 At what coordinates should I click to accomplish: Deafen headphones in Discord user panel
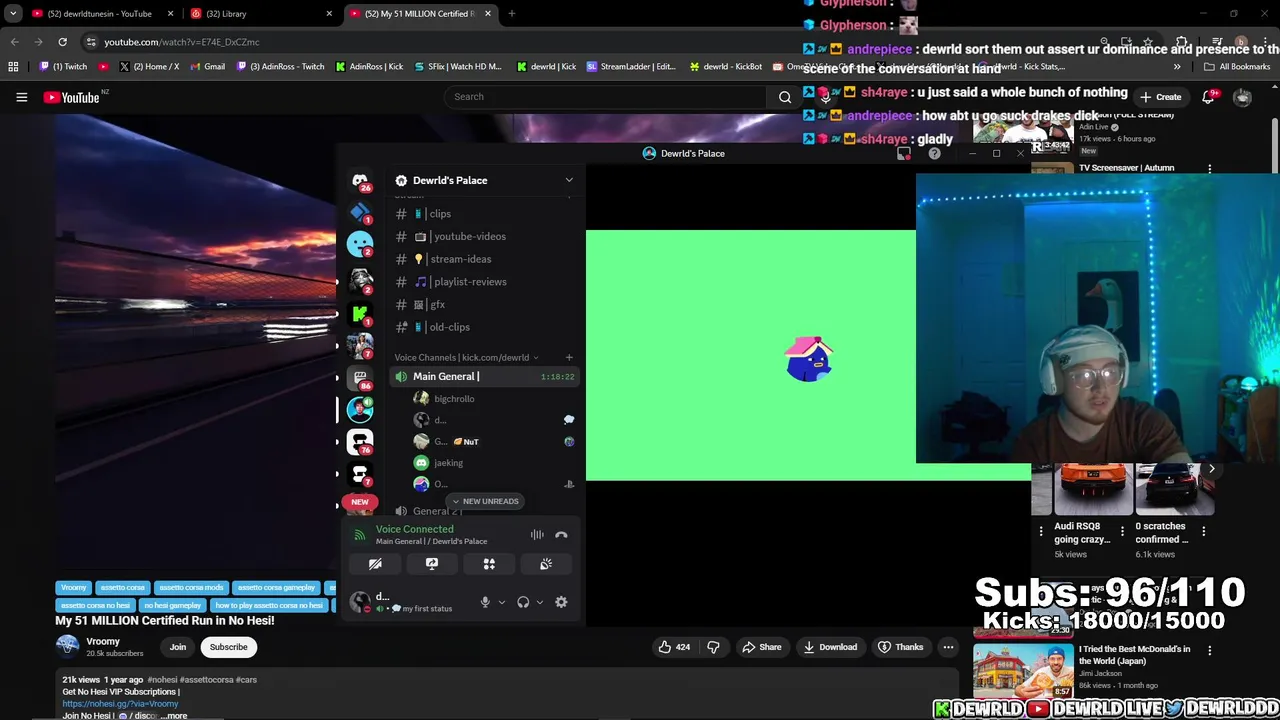(523, 602)
